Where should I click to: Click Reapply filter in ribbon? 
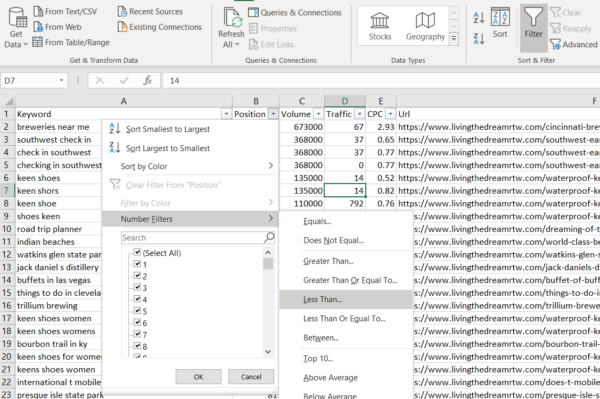pos(571,29)
